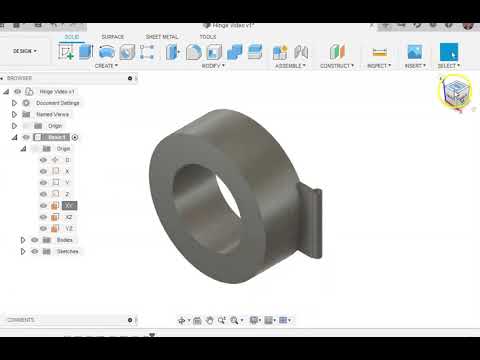Collapse the component's Origin folder
The image size is (480, 360).
23,149
